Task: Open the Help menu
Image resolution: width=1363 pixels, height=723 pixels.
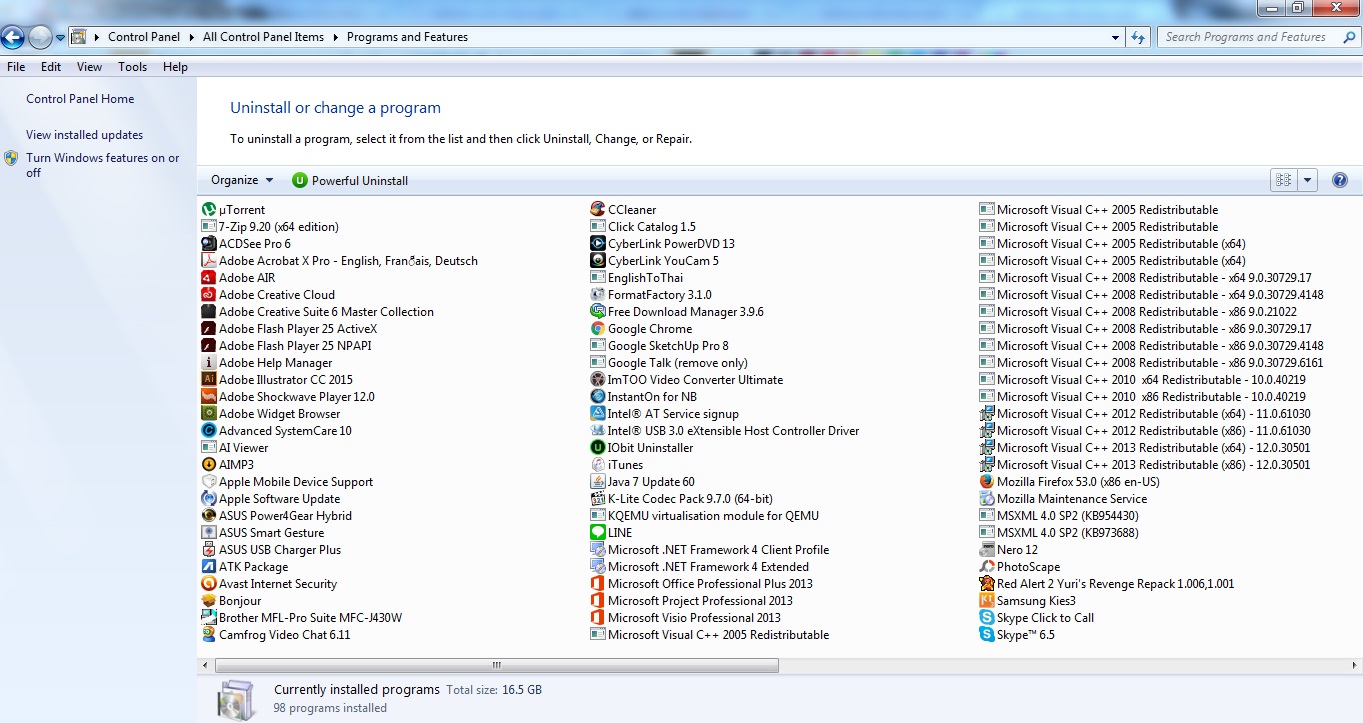Action: pyautogui.click(x=176, y=67)
